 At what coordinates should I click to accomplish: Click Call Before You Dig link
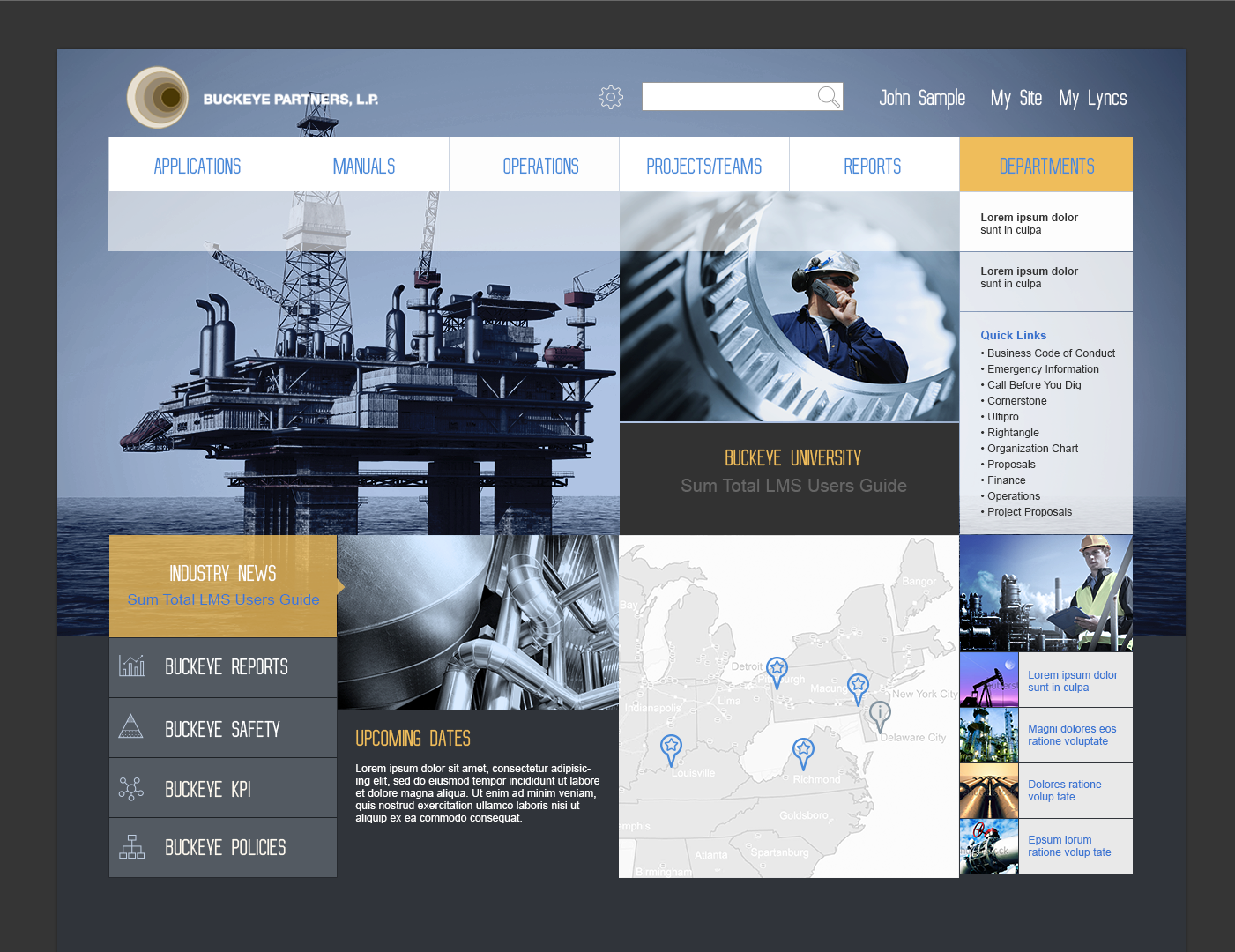1034,385
